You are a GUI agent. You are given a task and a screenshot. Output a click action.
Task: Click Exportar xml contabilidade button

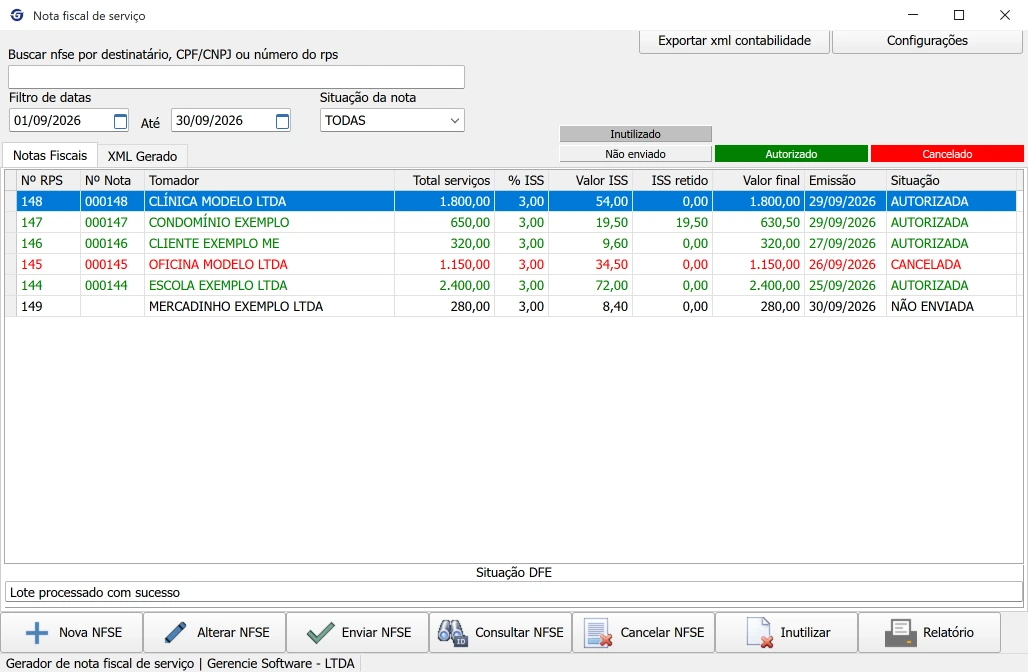(x=734, y=41)
